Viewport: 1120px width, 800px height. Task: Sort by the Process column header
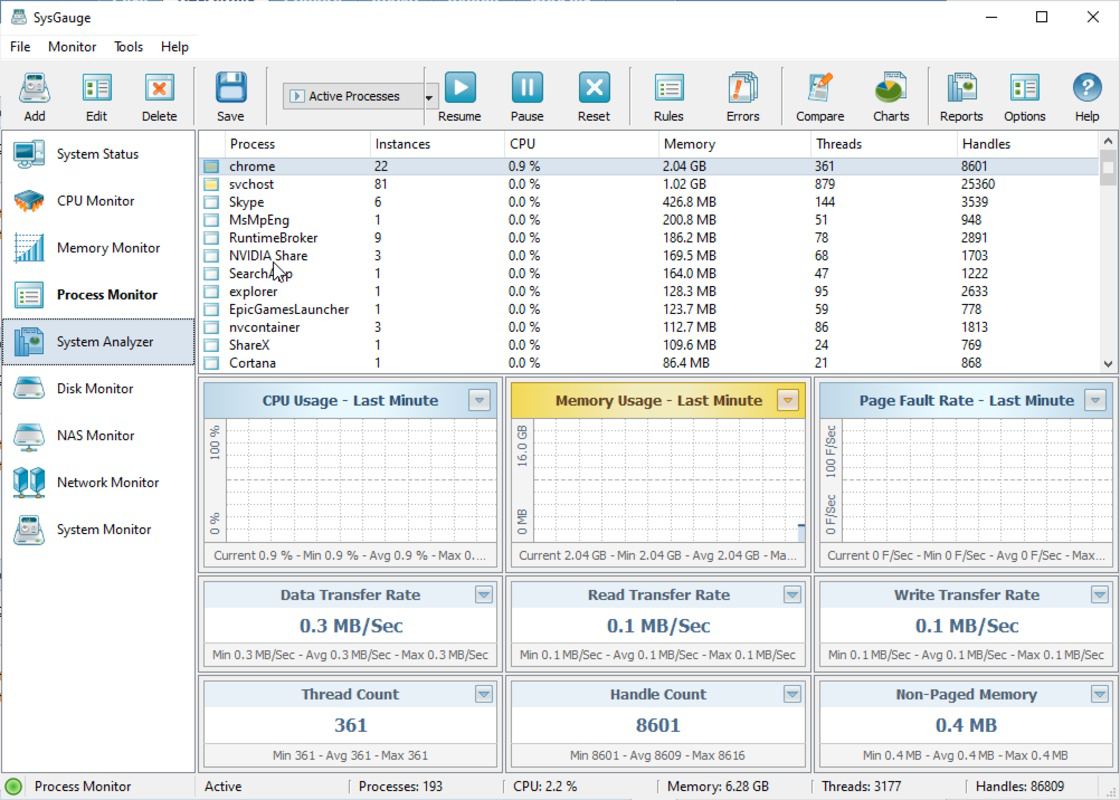297,144
